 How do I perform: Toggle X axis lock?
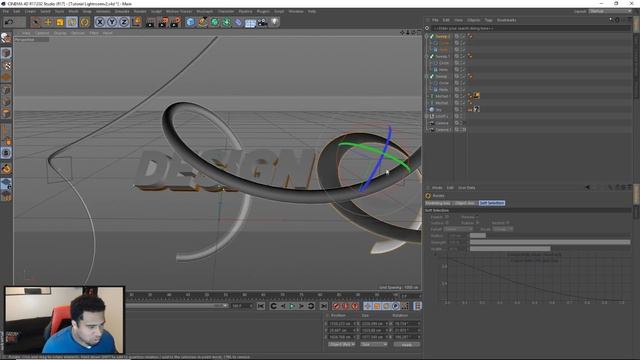point(100,22)
